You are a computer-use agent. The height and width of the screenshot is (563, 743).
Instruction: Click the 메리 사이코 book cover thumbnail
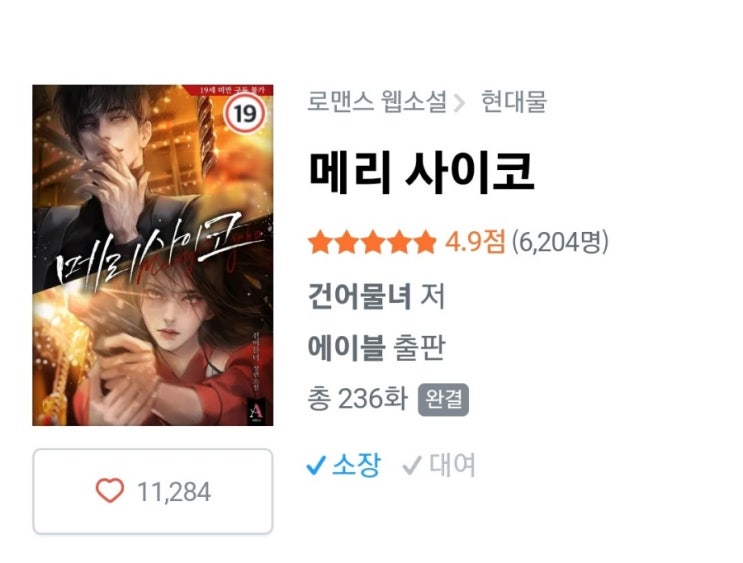coord(153,255)
